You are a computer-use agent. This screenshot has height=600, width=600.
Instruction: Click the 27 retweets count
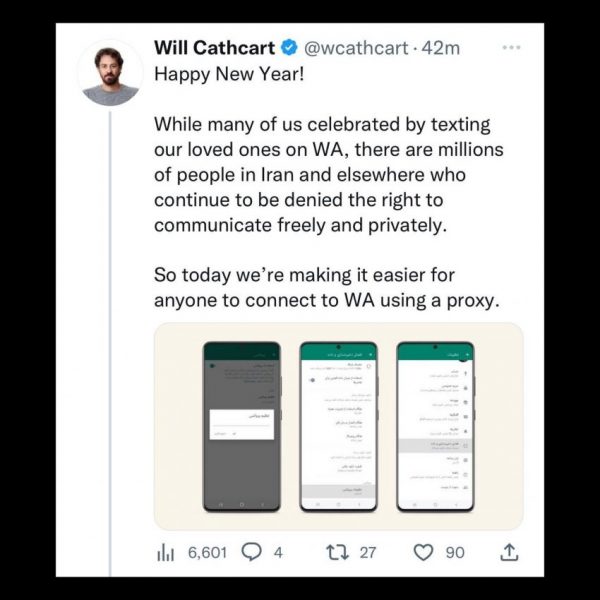pos(368,553)
